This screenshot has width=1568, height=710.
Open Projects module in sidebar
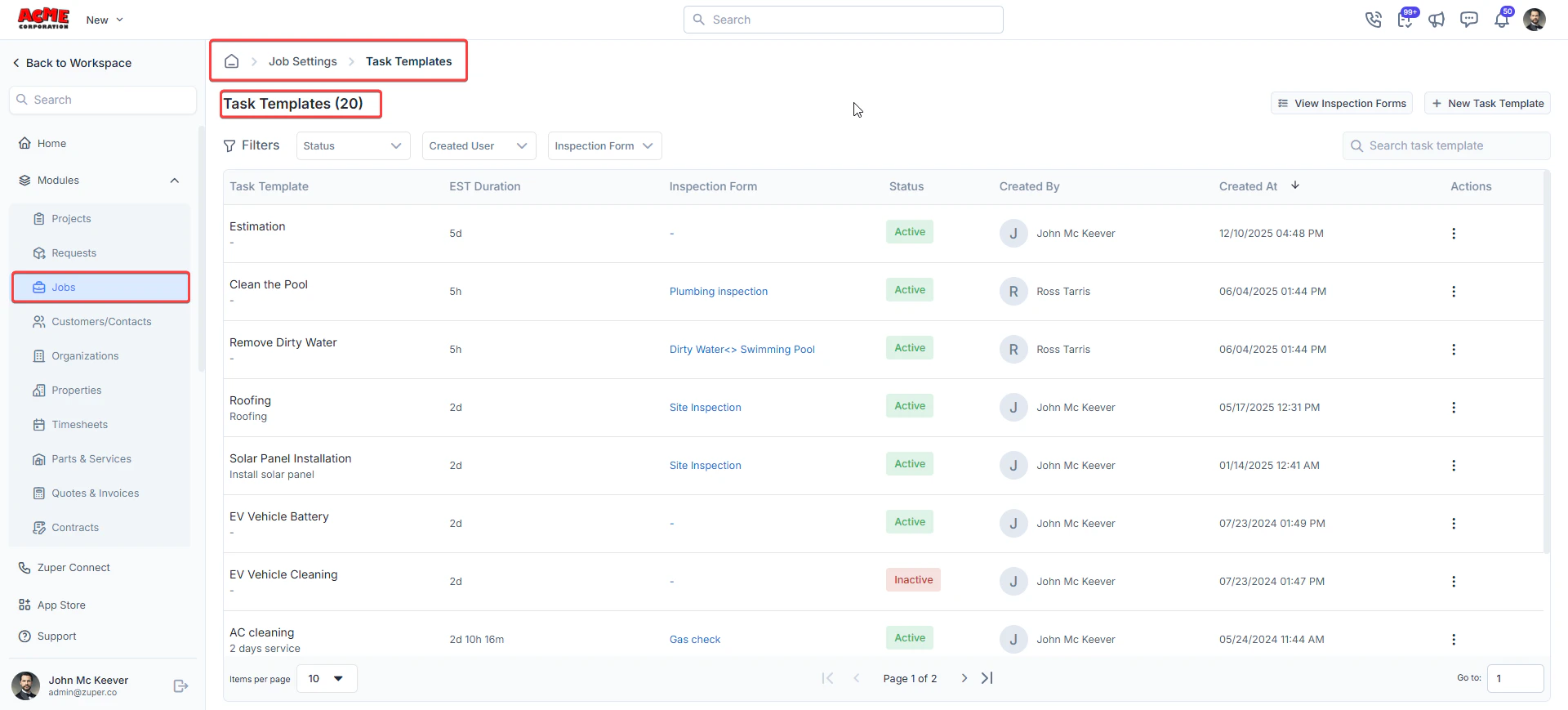100,219
